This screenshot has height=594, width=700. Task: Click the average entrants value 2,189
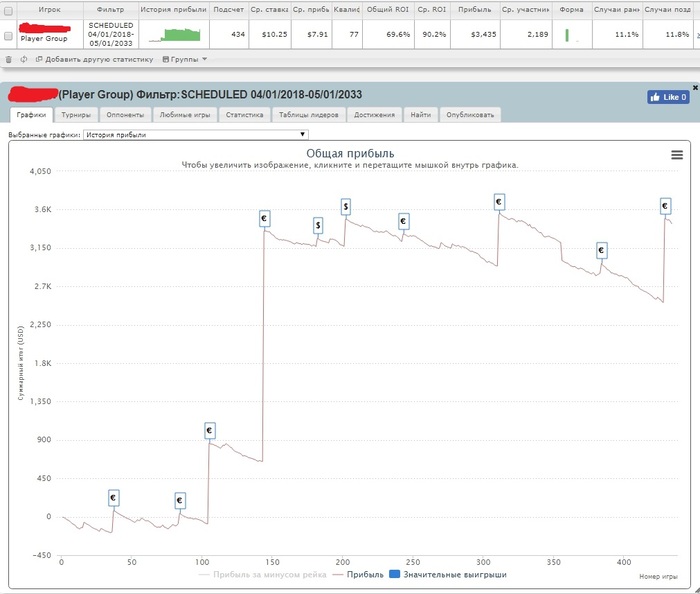538,34
